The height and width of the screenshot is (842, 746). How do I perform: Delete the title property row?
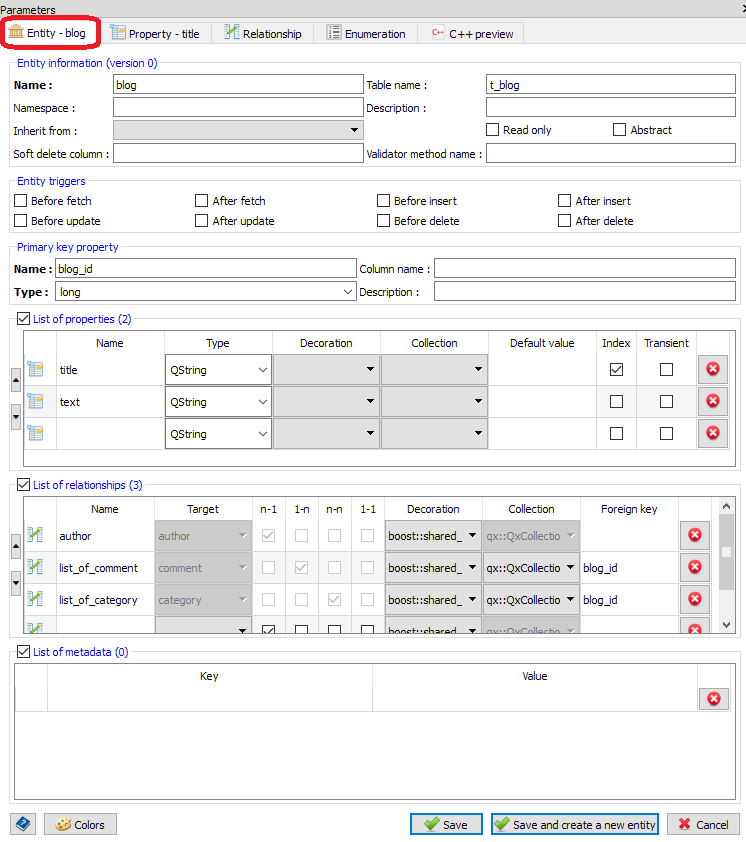(712, 369)
